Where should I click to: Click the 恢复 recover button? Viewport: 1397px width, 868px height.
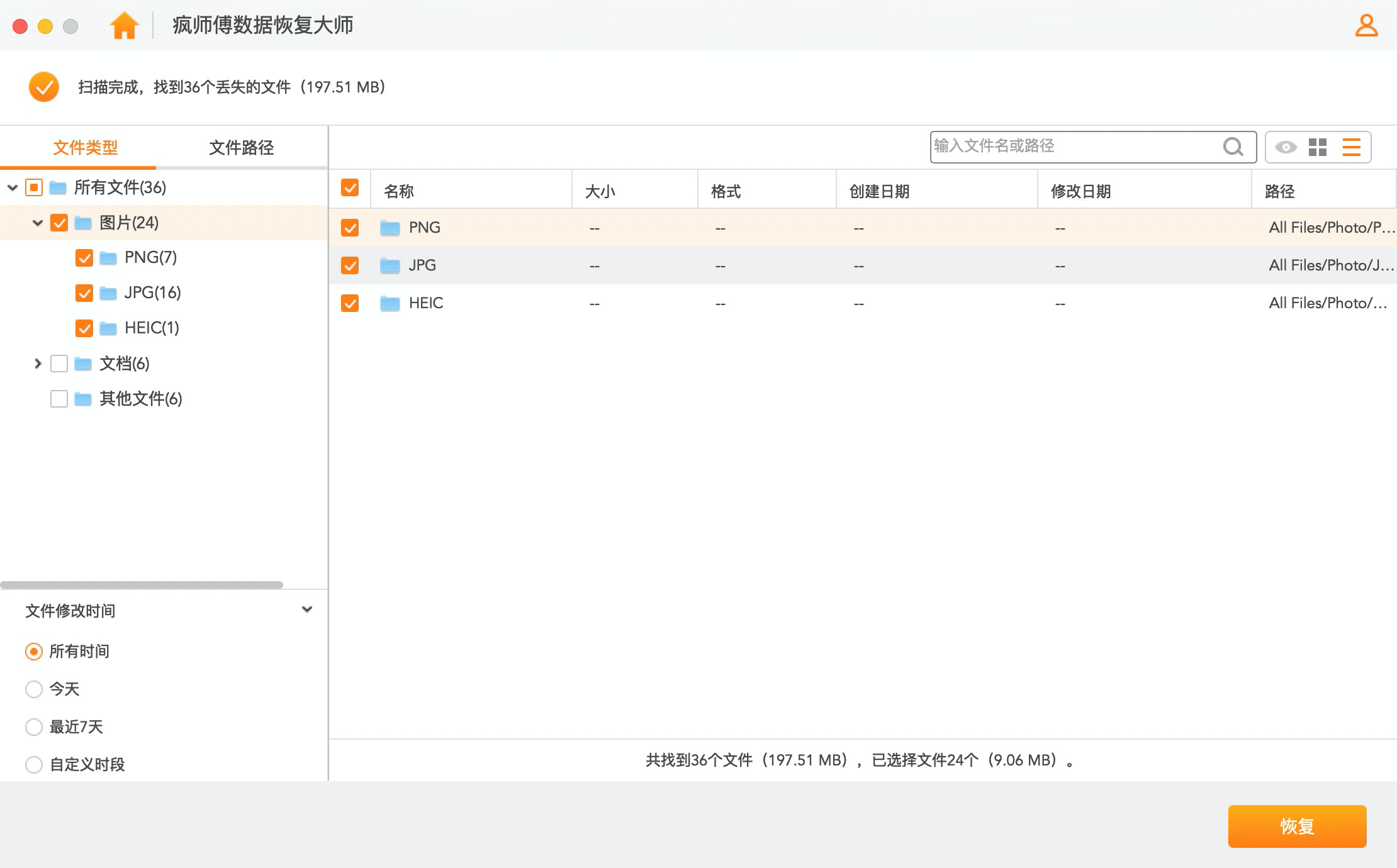coord(1296,826)
